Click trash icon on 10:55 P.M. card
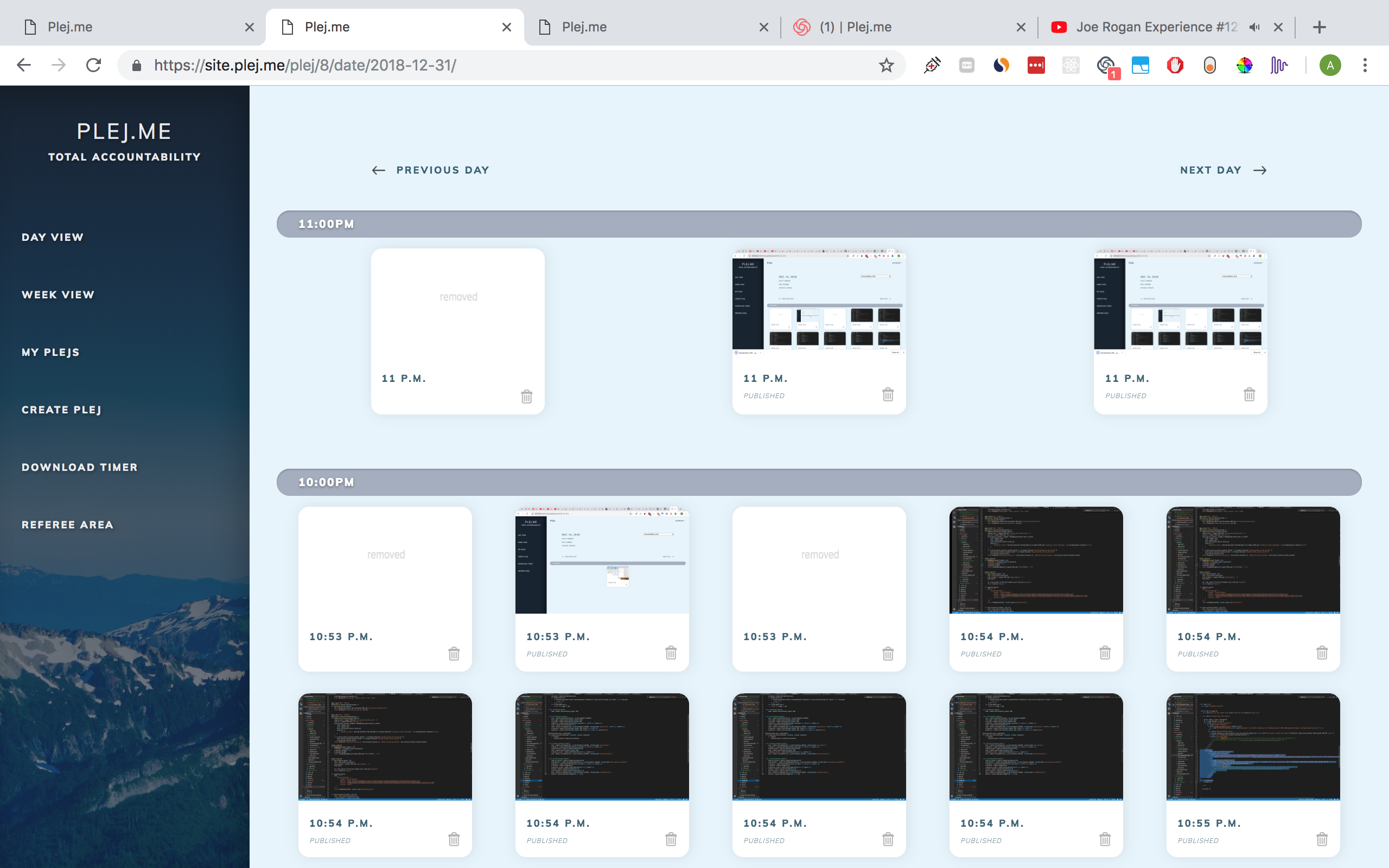 [1321, 839]
